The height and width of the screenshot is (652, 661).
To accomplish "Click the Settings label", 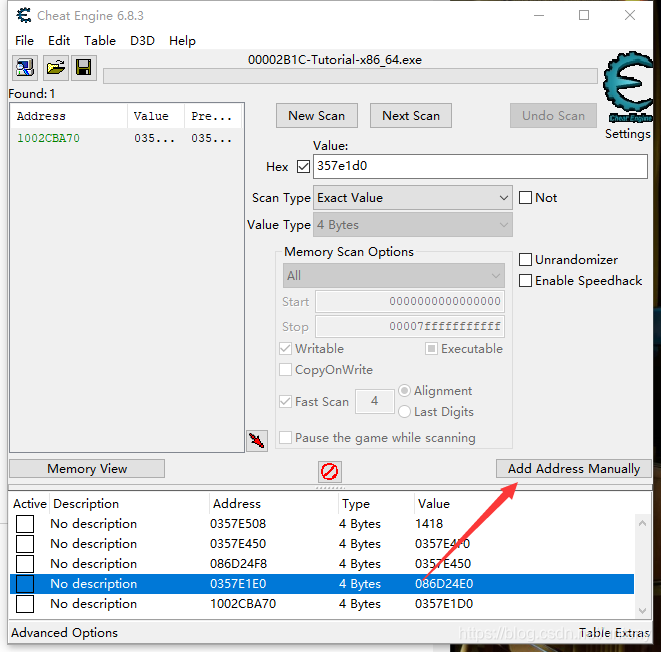I will point(628,134).
